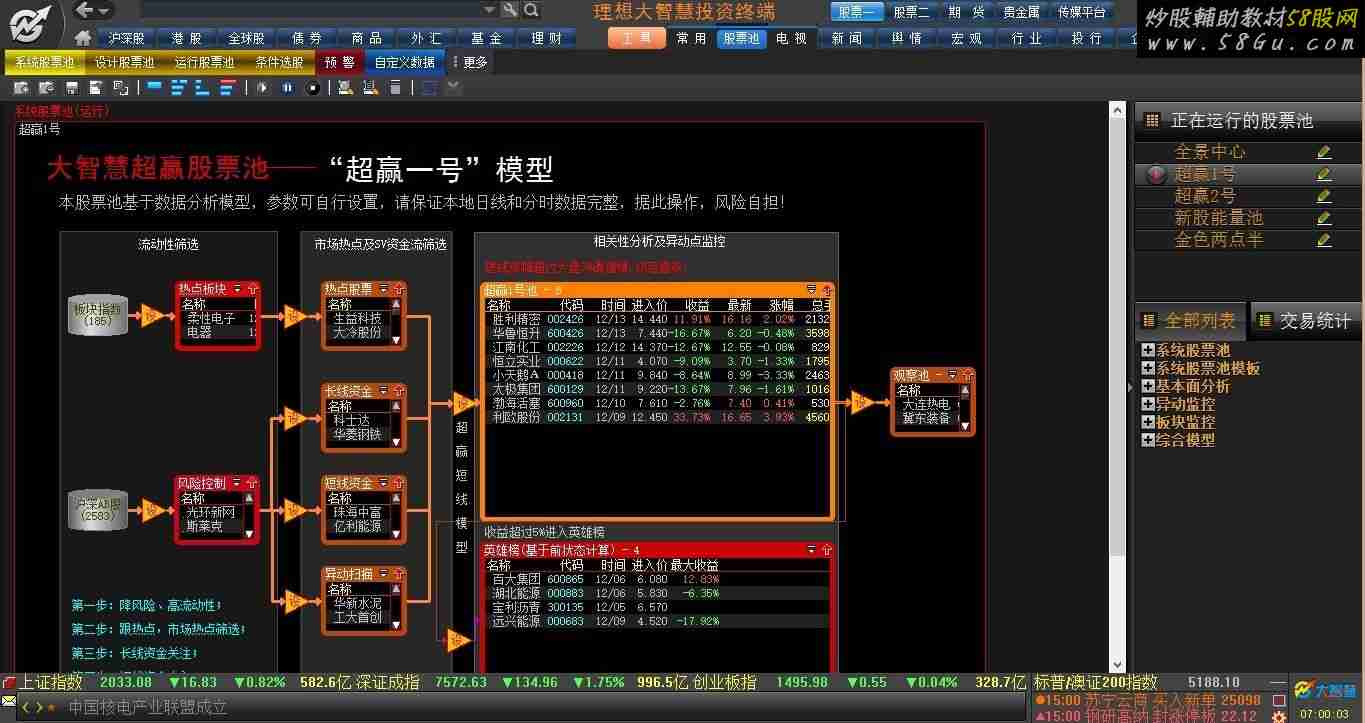Expand the 异动监控 tree node

tap(1148, 404)
